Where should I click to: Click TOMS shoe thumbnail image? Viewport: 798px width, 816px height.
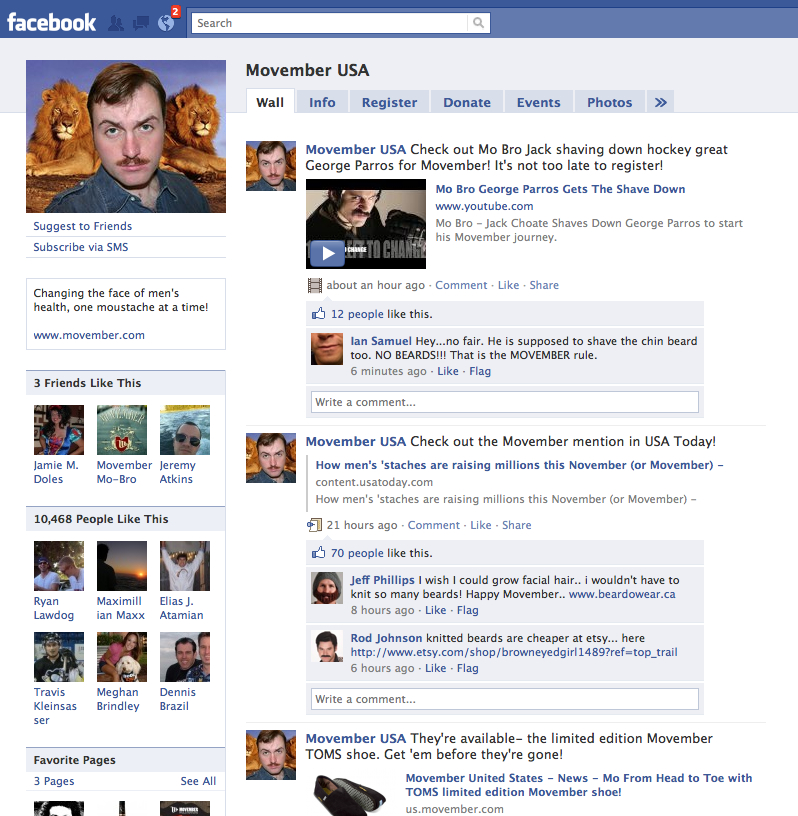coord(350,794)
